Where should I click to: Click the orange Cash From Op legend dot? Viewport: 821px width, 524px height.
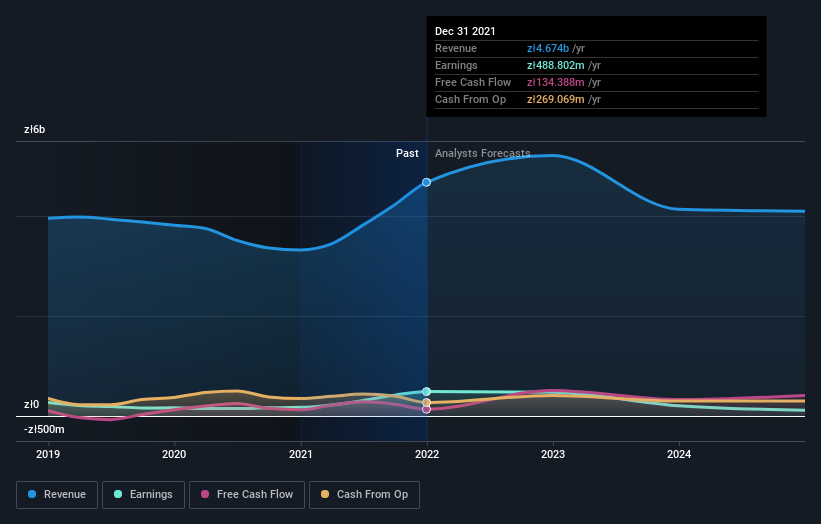click(325, 494)
